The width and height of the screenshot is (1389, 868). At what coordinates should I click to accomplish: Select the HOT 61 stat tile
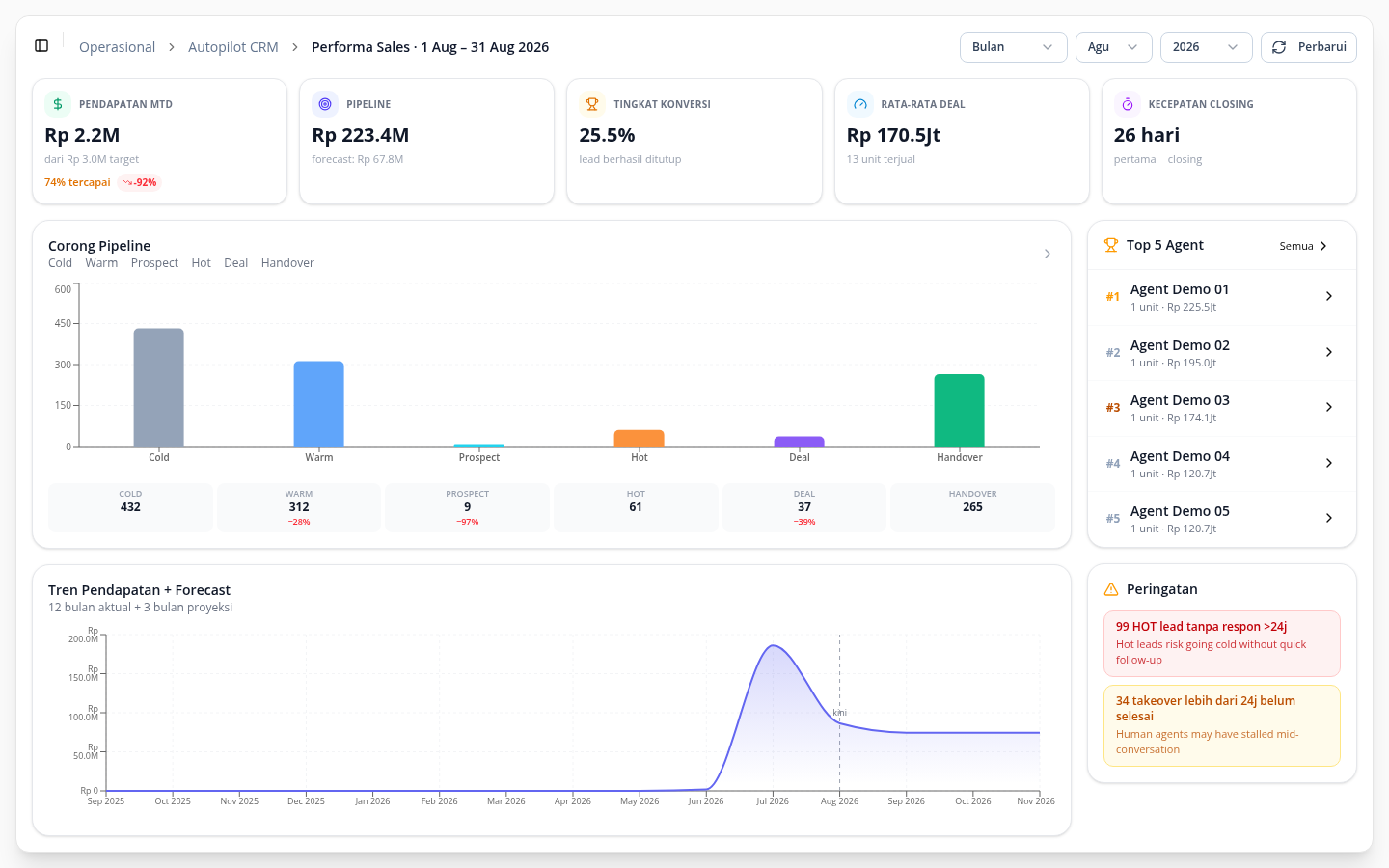[x=636, y=507]
